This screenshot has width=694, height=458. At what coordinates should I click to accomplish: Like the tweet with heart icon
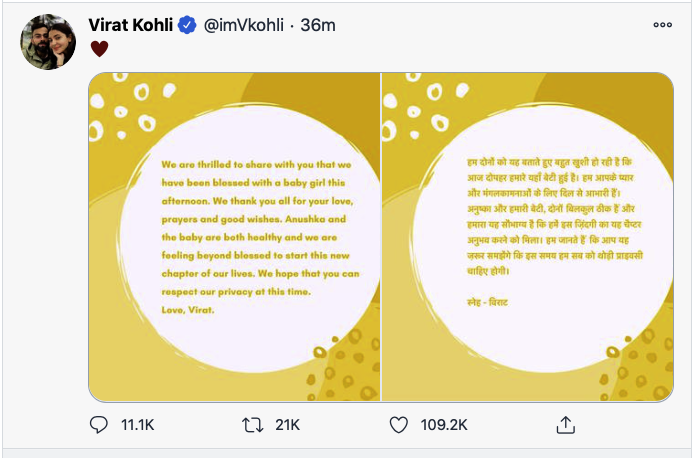point(399,425)
